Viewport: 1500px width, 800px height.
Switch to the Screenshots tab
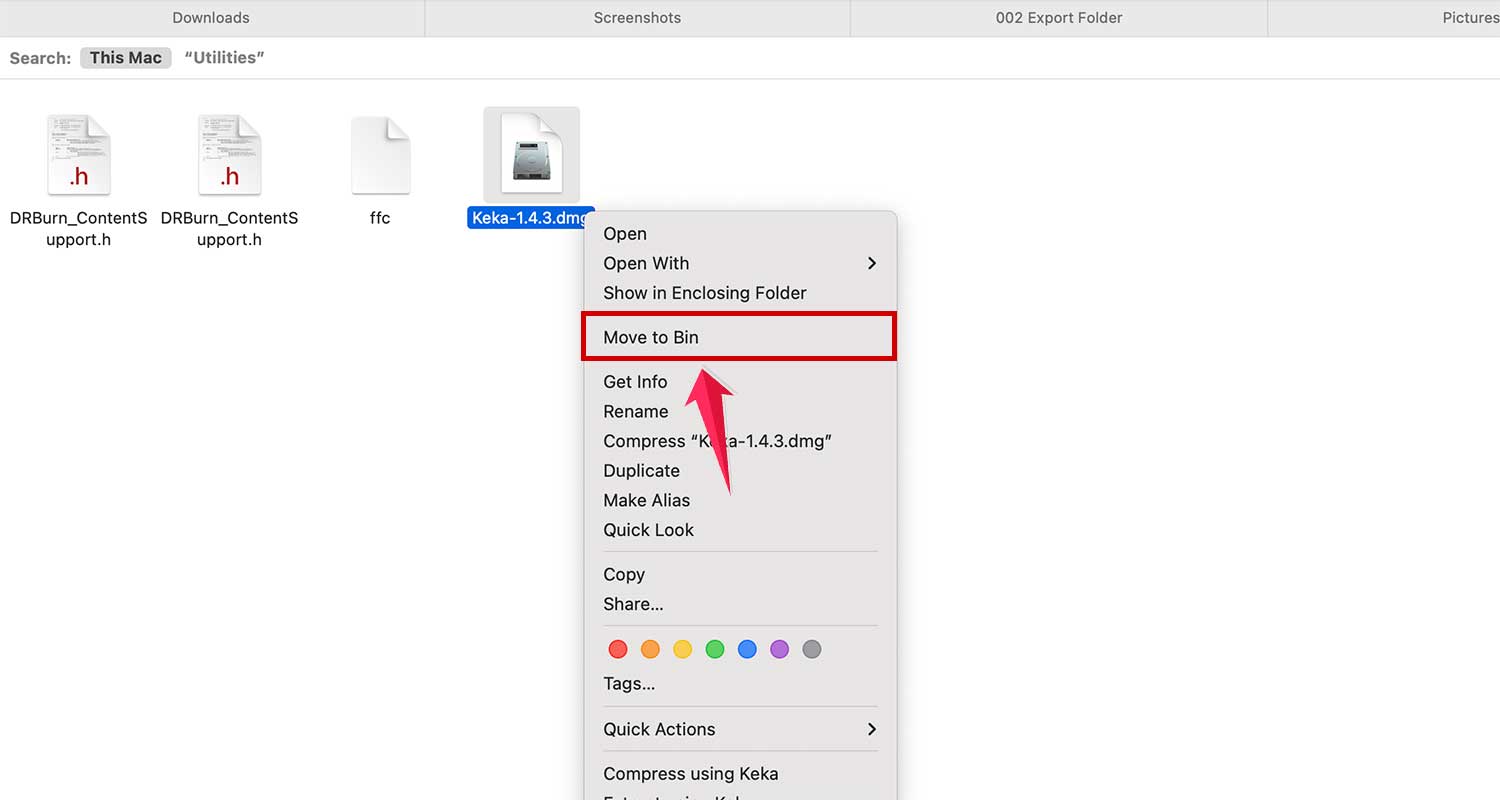pos(637,17)
